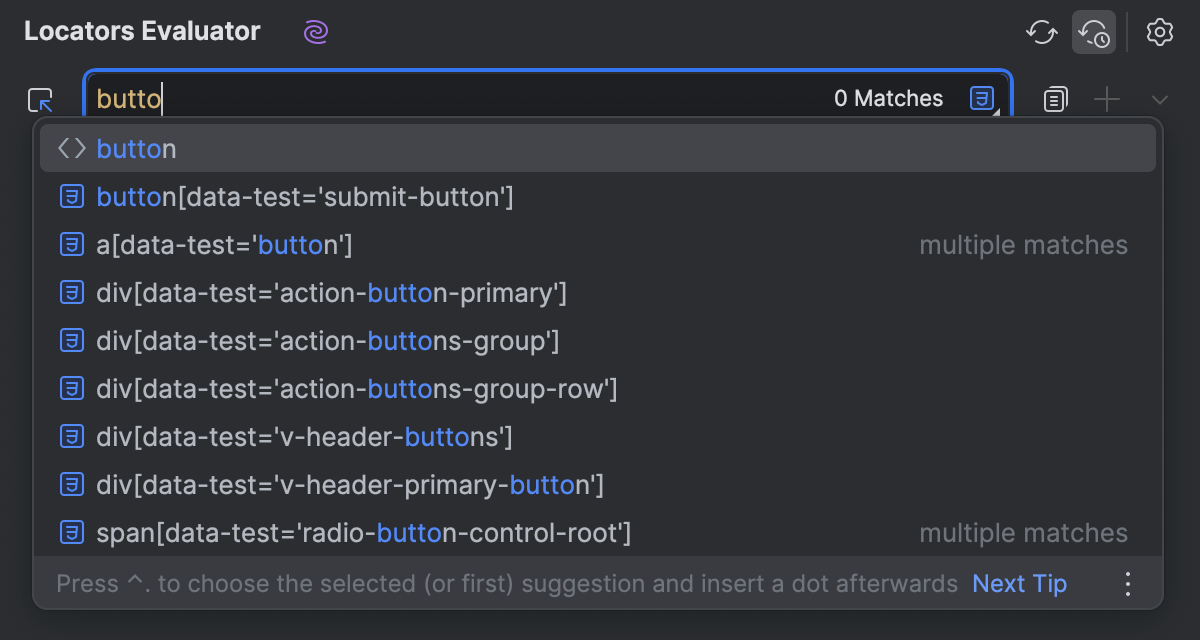This screenshot has height=640, width=1200.
Task: Click the blue badge beside the submit-button locator
Action: point(71,196)
